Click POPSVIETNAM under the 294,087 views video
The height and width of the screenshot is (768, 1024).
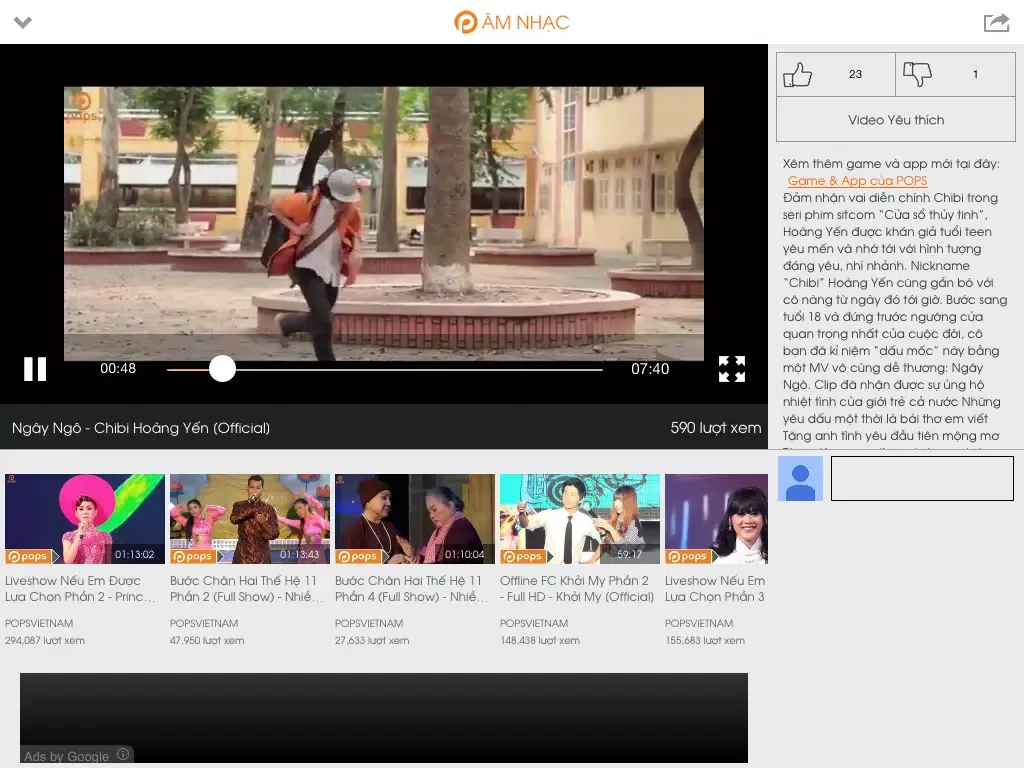(x=39, y=623)
